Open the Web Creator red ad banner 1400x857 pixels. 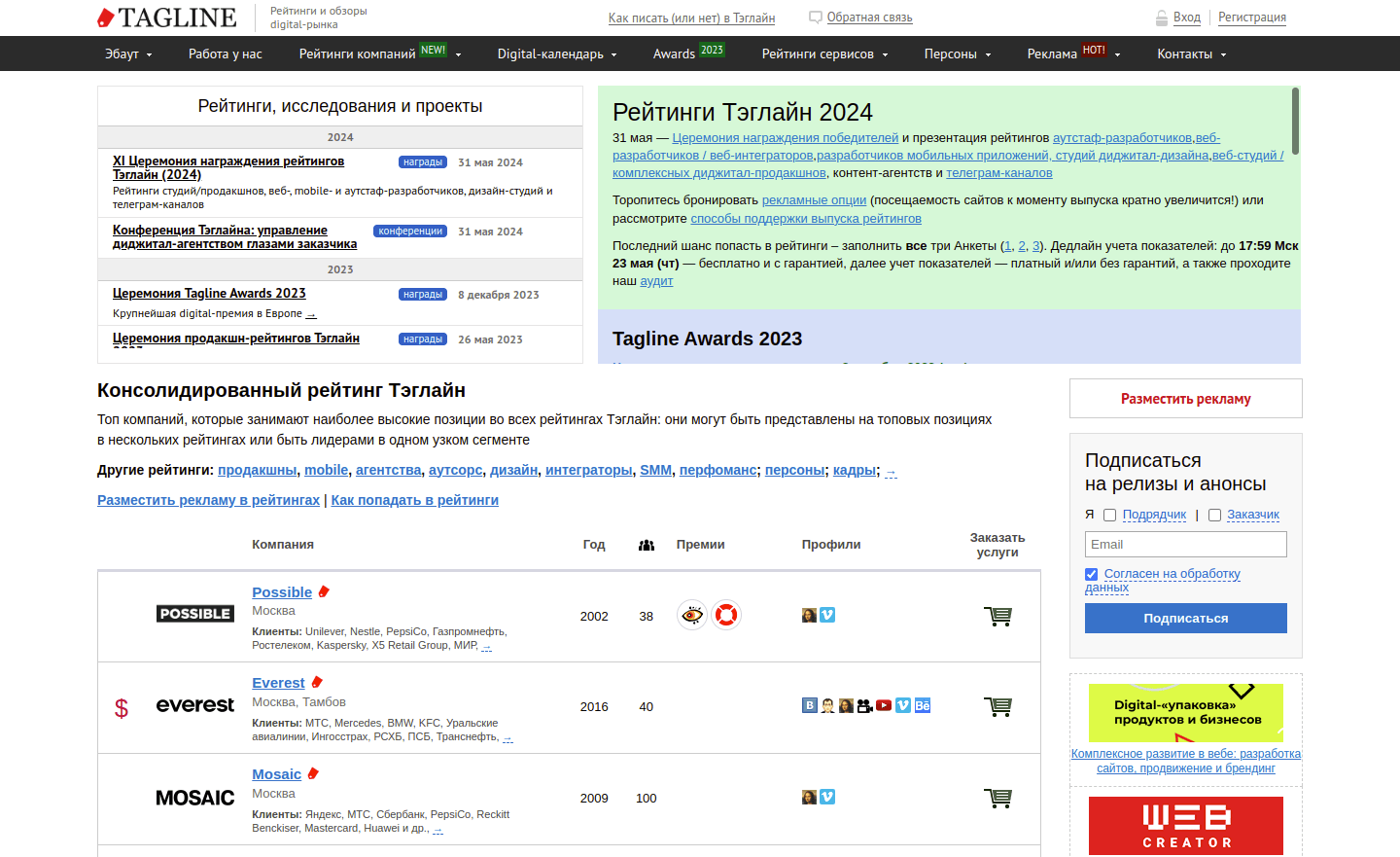(x=1186, y=826)
